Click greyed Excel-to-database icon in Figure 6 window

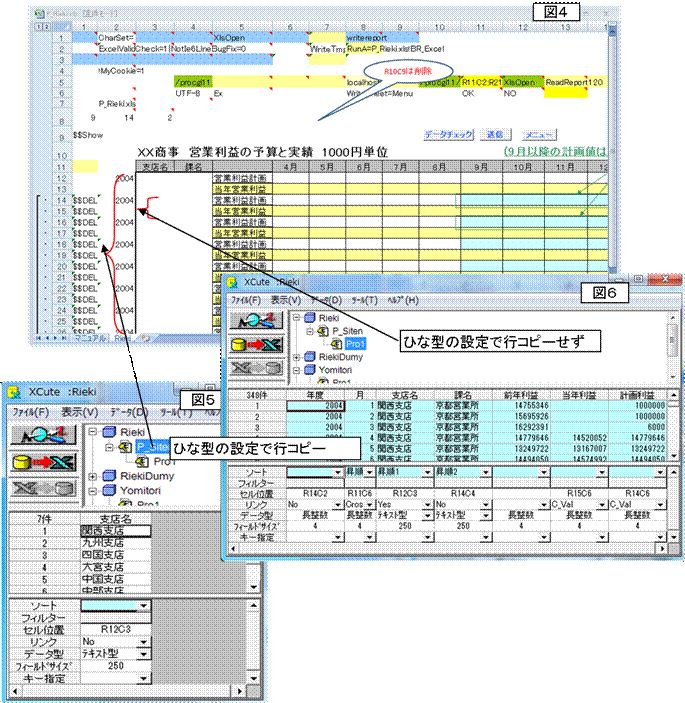click(x=256, y=368)
